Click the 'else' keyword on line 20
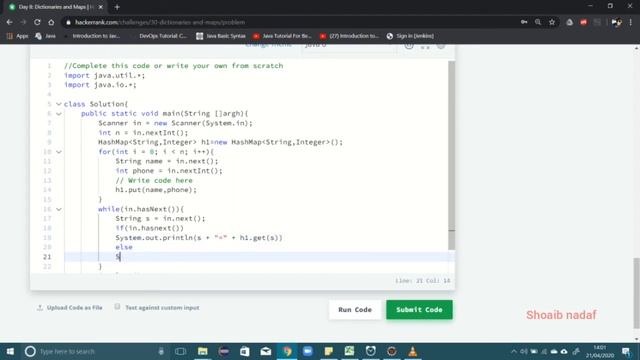The width and height of the screenshot is (640, 360). click(x=124, y=247)
